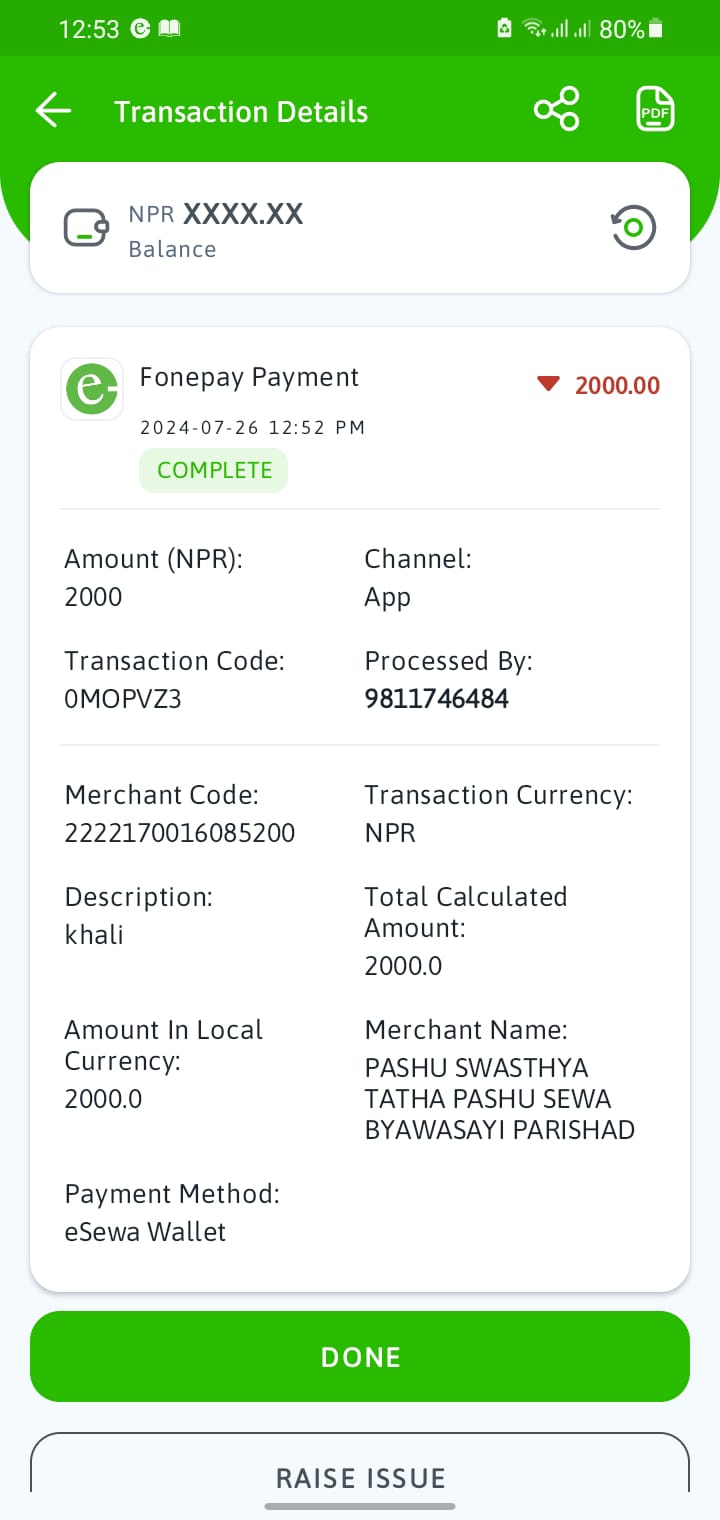
Task: Tap the Merchant Code 2222170016085200
Action: tap(180, 833)
